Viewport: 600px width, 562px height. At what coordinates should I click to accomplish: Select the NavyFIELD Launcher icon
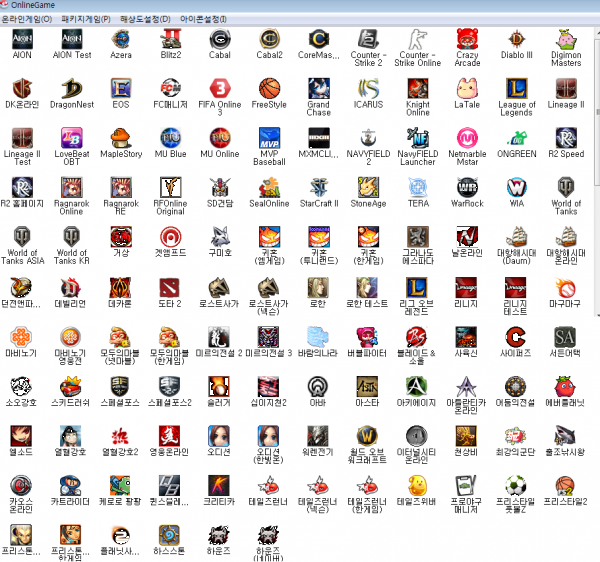[417, 138]
